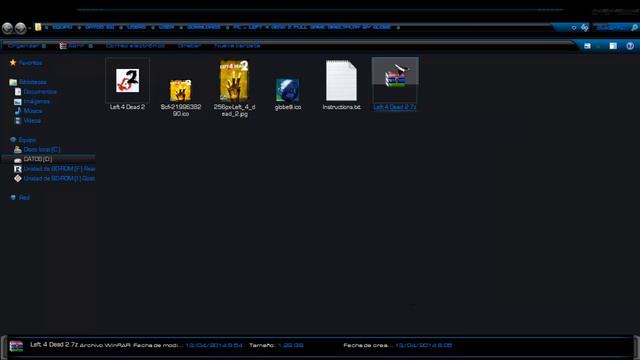Click the Abrir toolbar button

pos(72,46)
